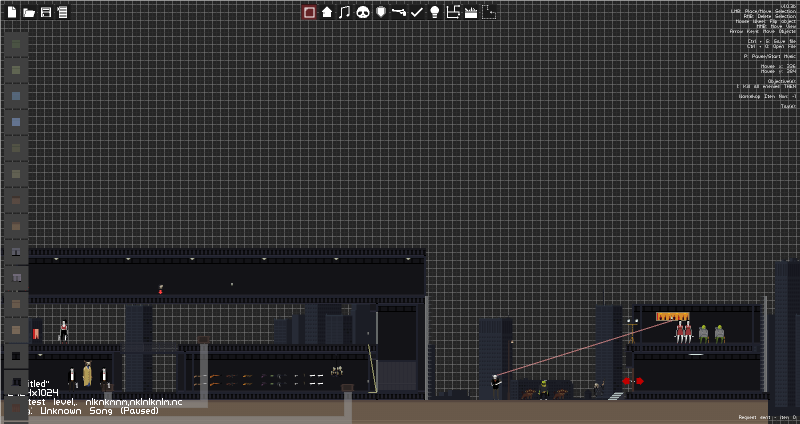Create a new level file
Viewport: 800px width, 424px height.
[x=12, y=12]
